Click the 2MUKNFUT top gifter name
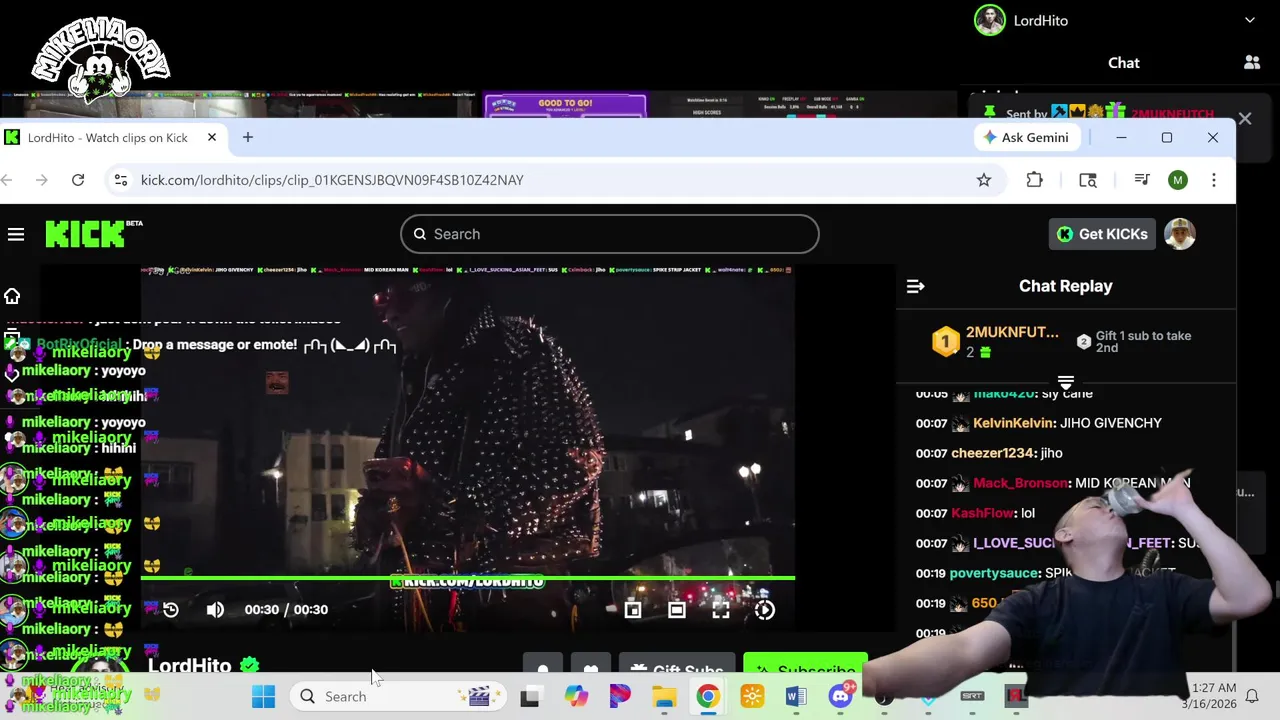The height and width of the screenshot is (720, 1280). click(1012, 332)
